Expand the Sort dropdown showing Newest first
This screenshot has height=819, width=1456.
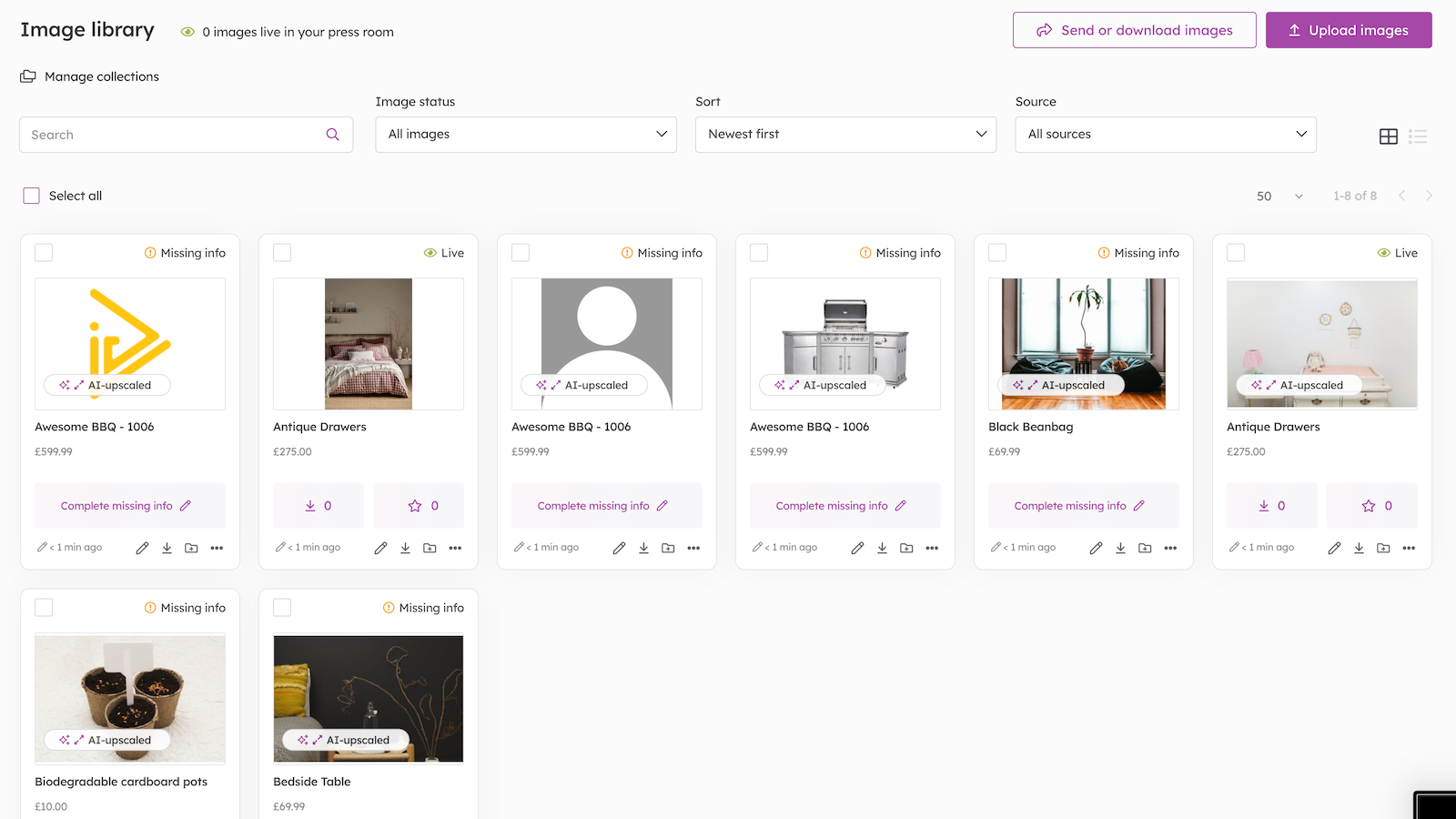pos(845,135)
